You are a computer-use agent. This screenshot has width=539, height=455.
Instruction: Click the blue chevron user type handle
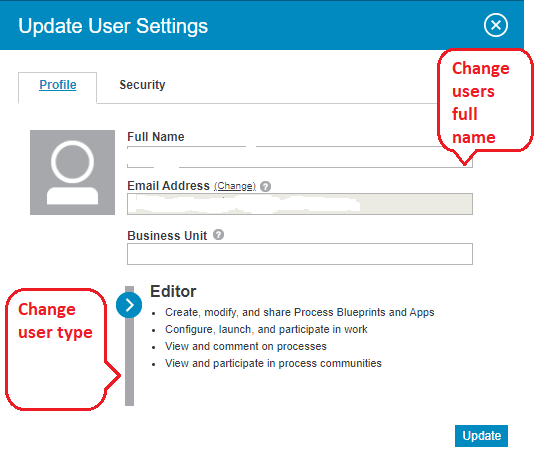click(x=129, y=305)
